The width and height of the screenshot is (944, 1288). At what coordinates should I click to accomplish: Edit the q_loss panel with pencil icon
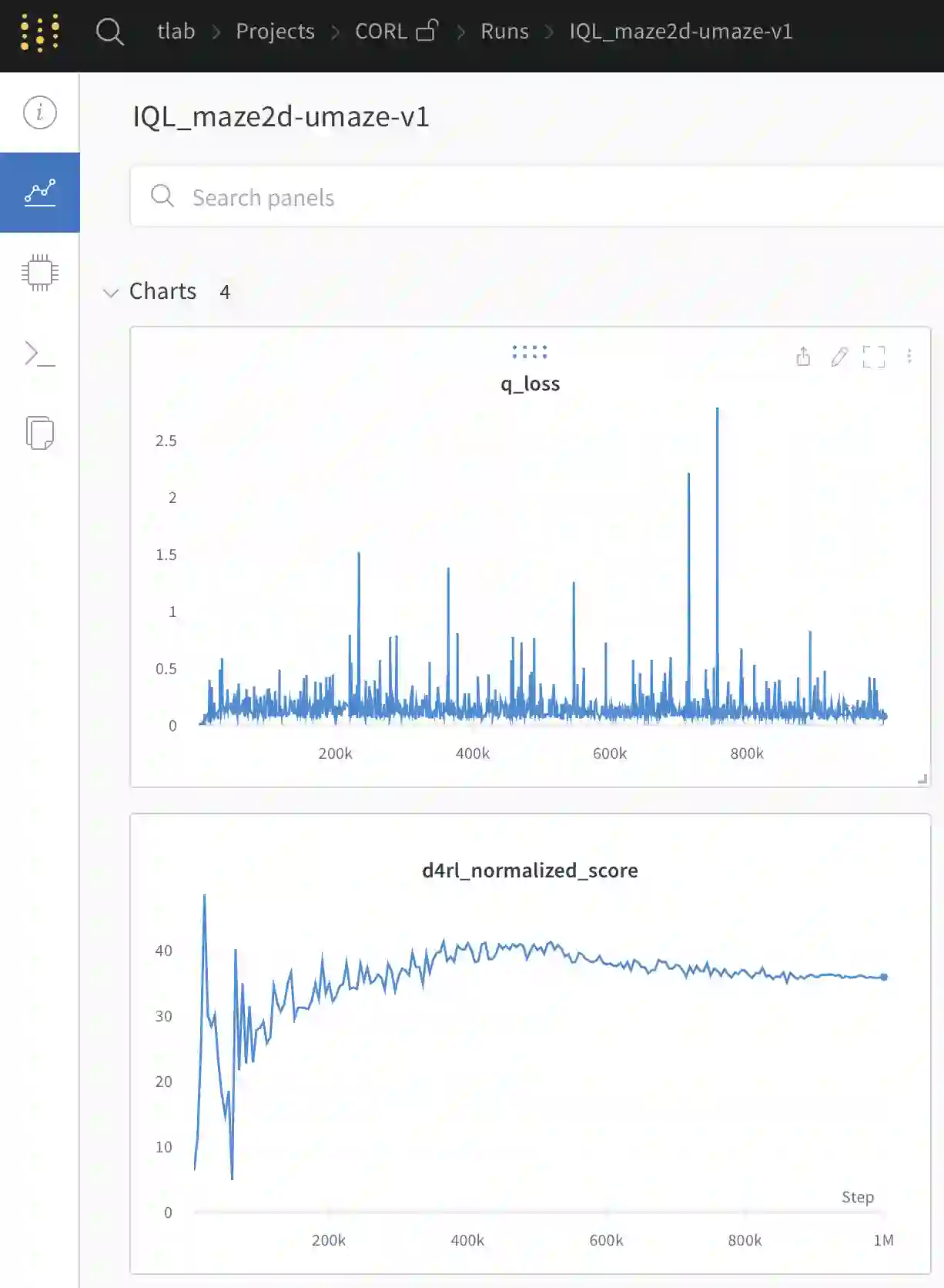click(x=839, y=357)
